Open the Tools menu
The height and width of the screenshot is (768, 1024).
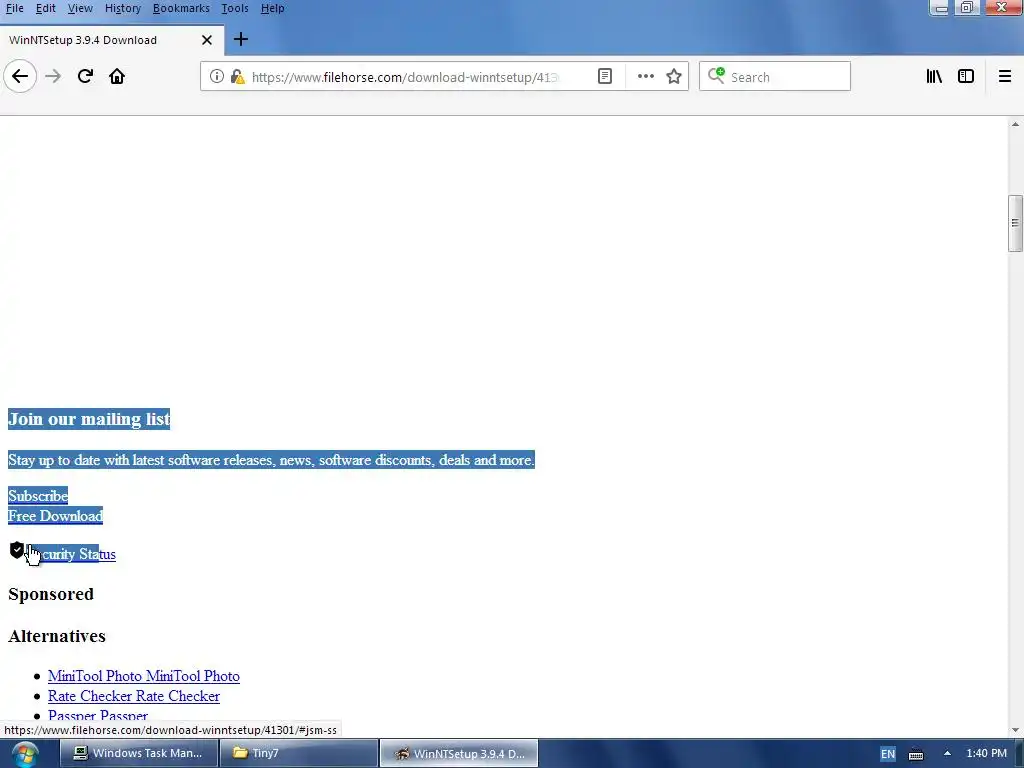point(234,8)
